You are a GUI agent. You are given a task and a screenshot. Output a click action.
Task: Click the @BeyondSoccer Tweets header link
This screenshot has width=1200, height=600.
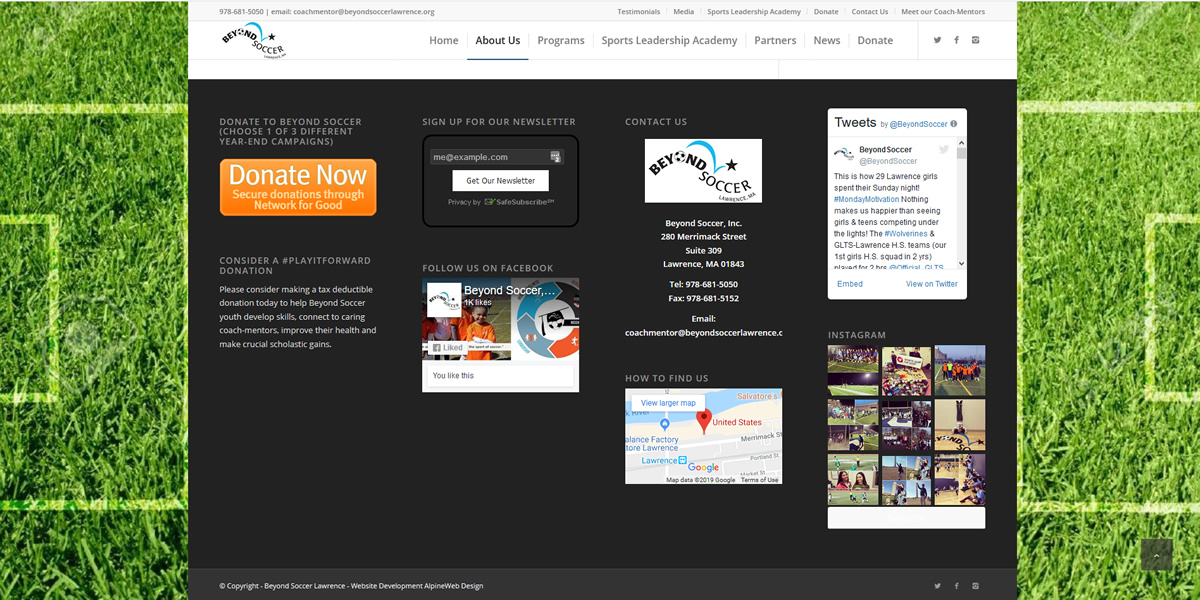point(919,124)
